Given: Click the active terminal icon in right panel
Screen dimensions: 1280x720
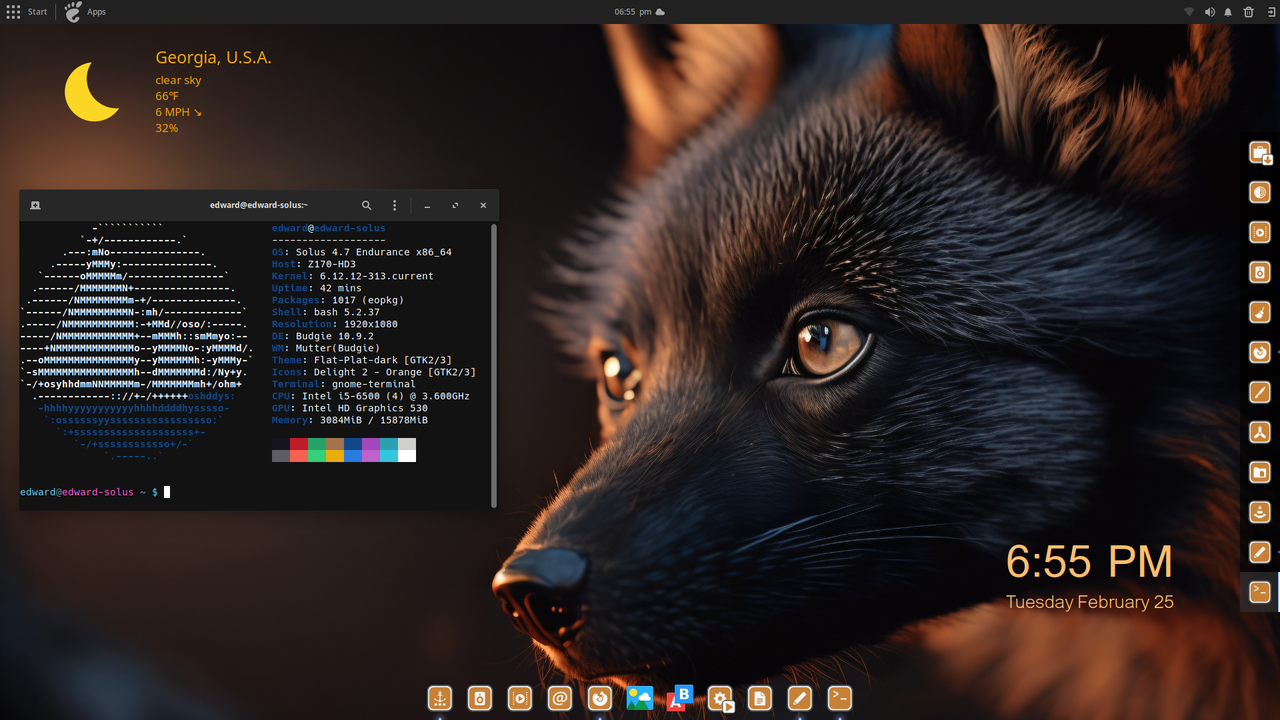Looking at the screenshot, I should 1260,592.
